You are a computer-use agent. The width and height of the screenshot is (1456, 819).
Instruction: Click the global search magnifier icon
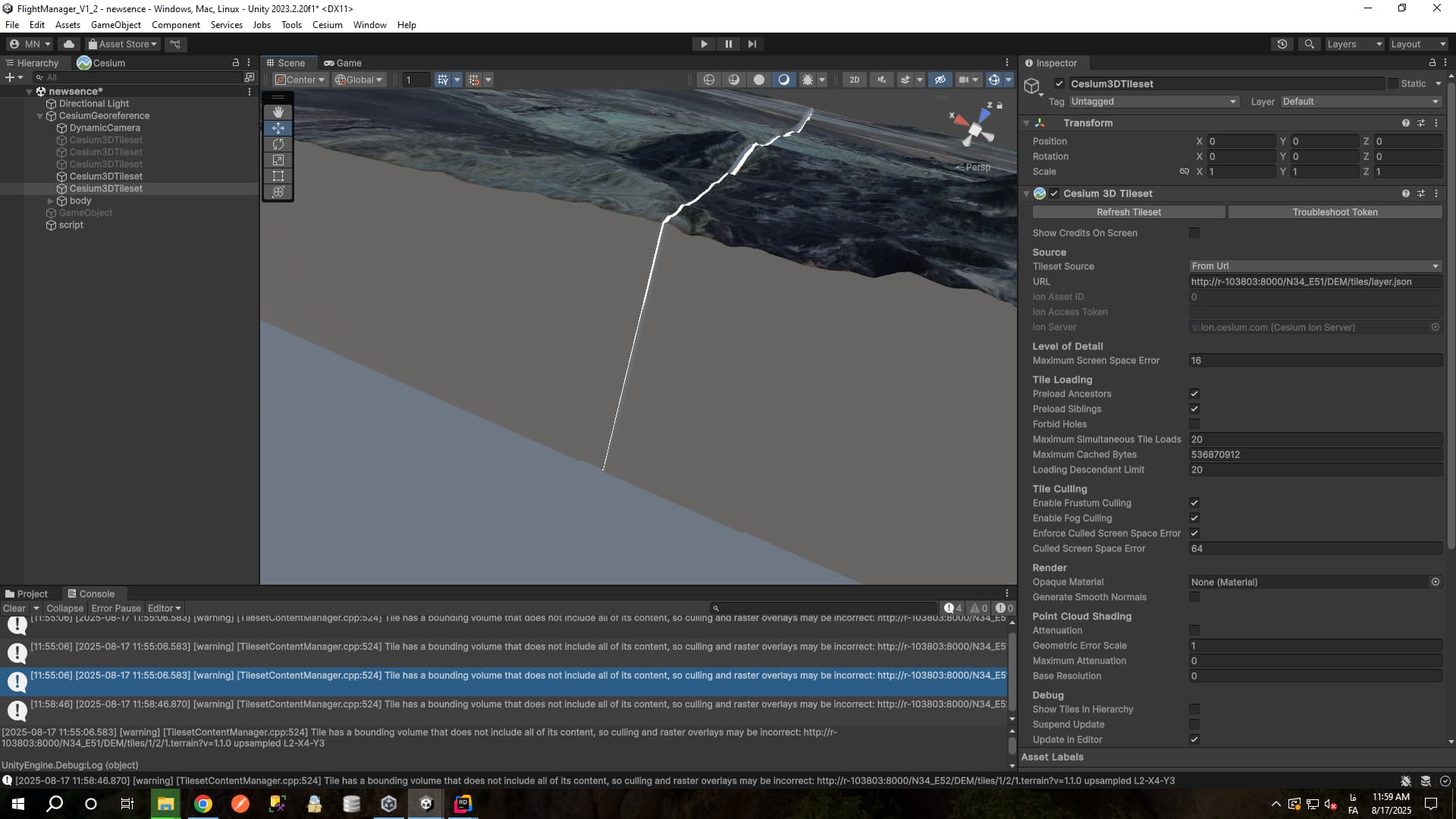tap(1309, 44)
